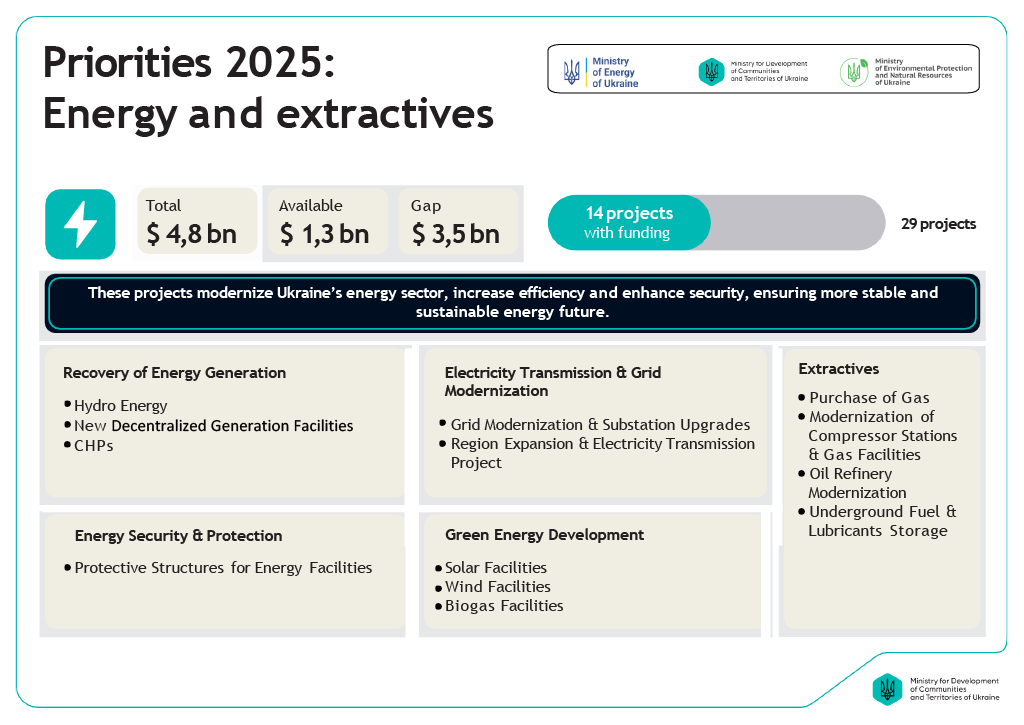This screenshot has width=1024, height=725.
Task: Click the Ministry of Energy trident logo
Action: pyautogui.click(x=572, y=71)
